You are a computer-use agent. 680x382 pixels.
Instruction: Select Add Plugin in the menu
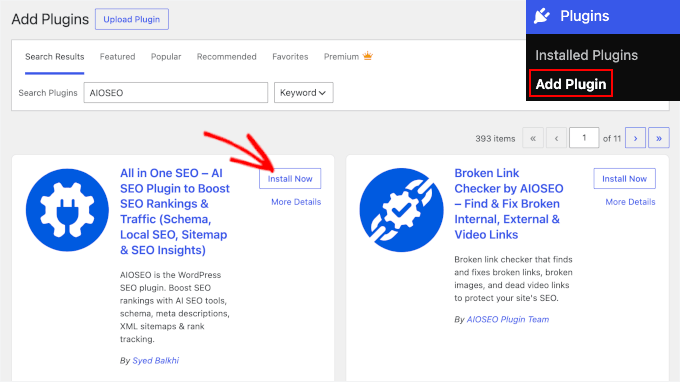(571, 83)
